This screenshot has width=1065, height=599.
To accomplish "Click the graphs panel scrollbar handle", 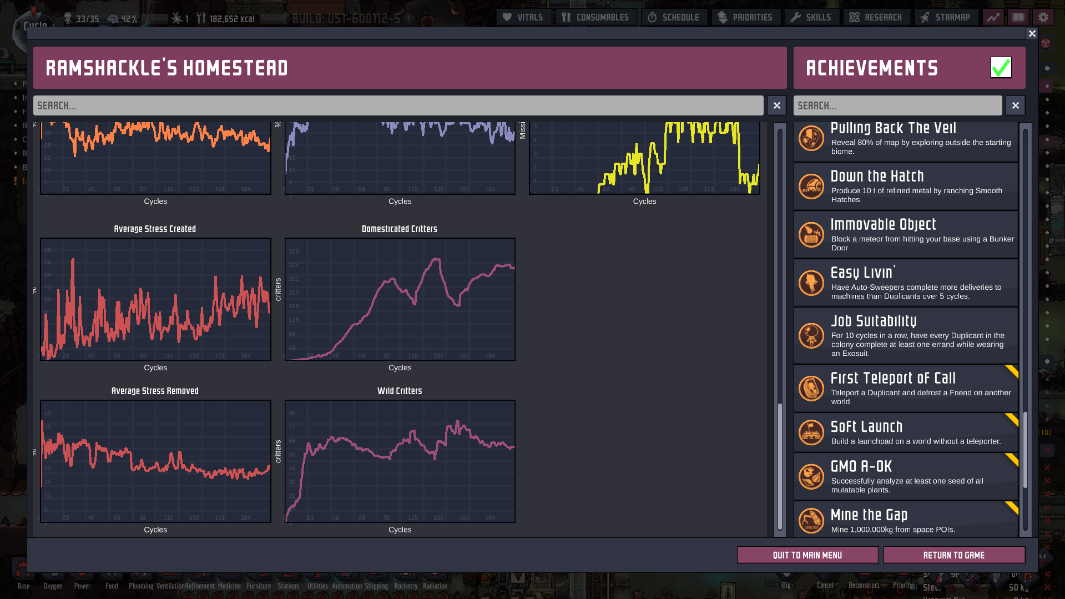I will tap(780, 467).
